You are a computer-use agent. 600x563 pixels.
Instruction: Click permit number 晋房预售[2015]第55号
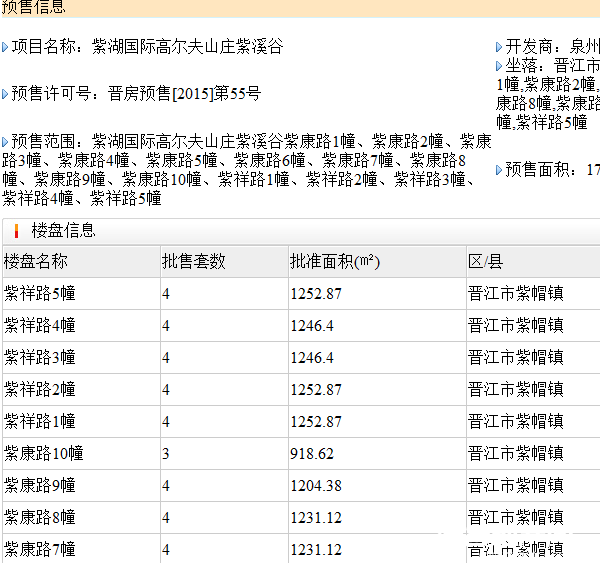(x=184, y=94)
